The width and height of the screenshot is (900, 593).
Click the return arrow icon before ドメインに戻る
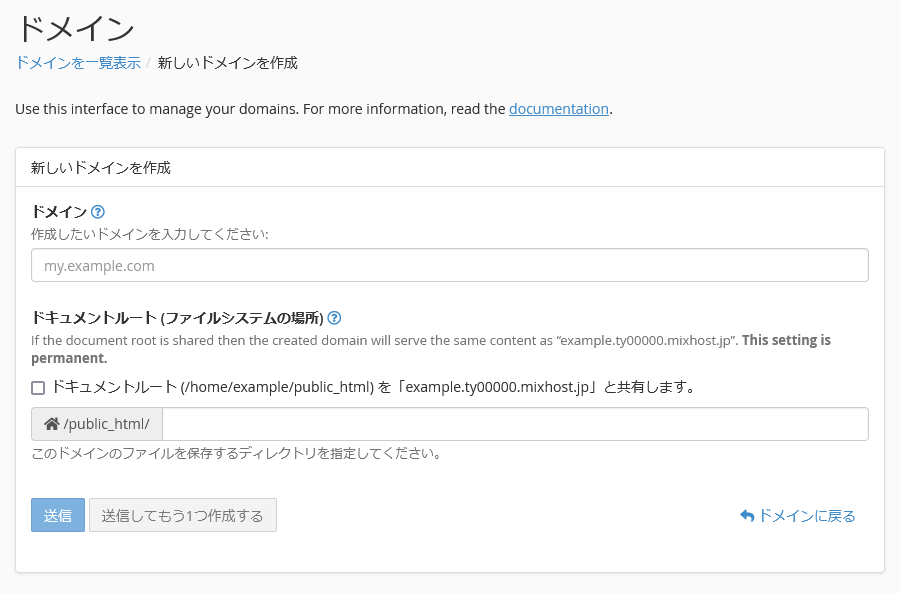[747, 516]
